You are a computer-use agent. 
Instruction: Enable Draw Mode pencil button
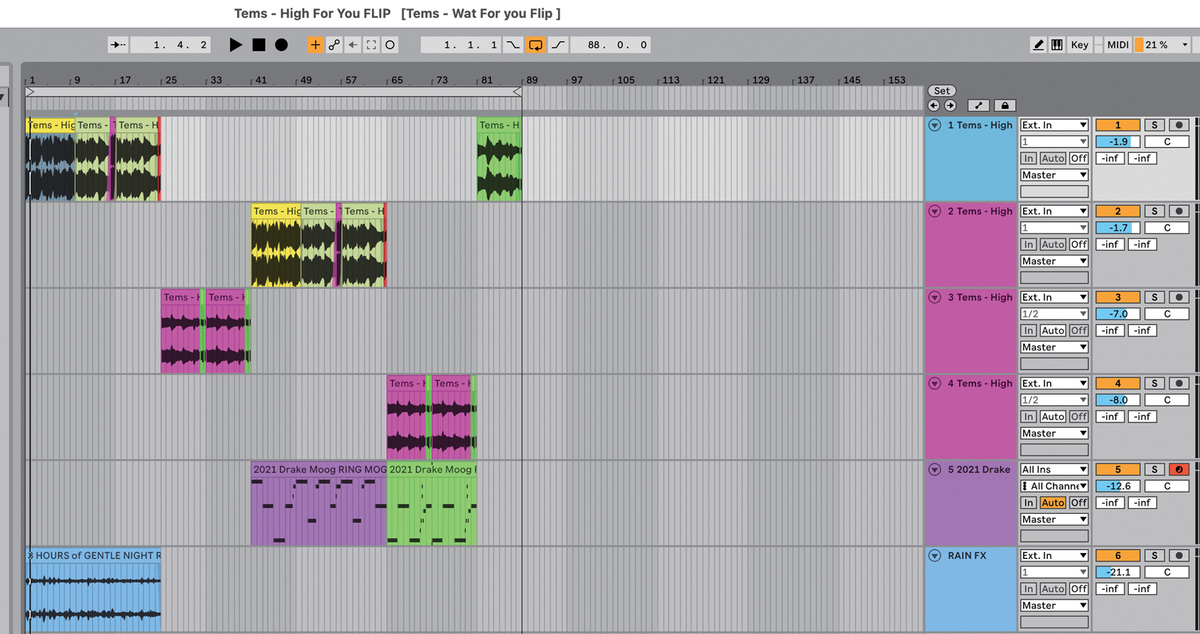click(x=1040, y=45)
